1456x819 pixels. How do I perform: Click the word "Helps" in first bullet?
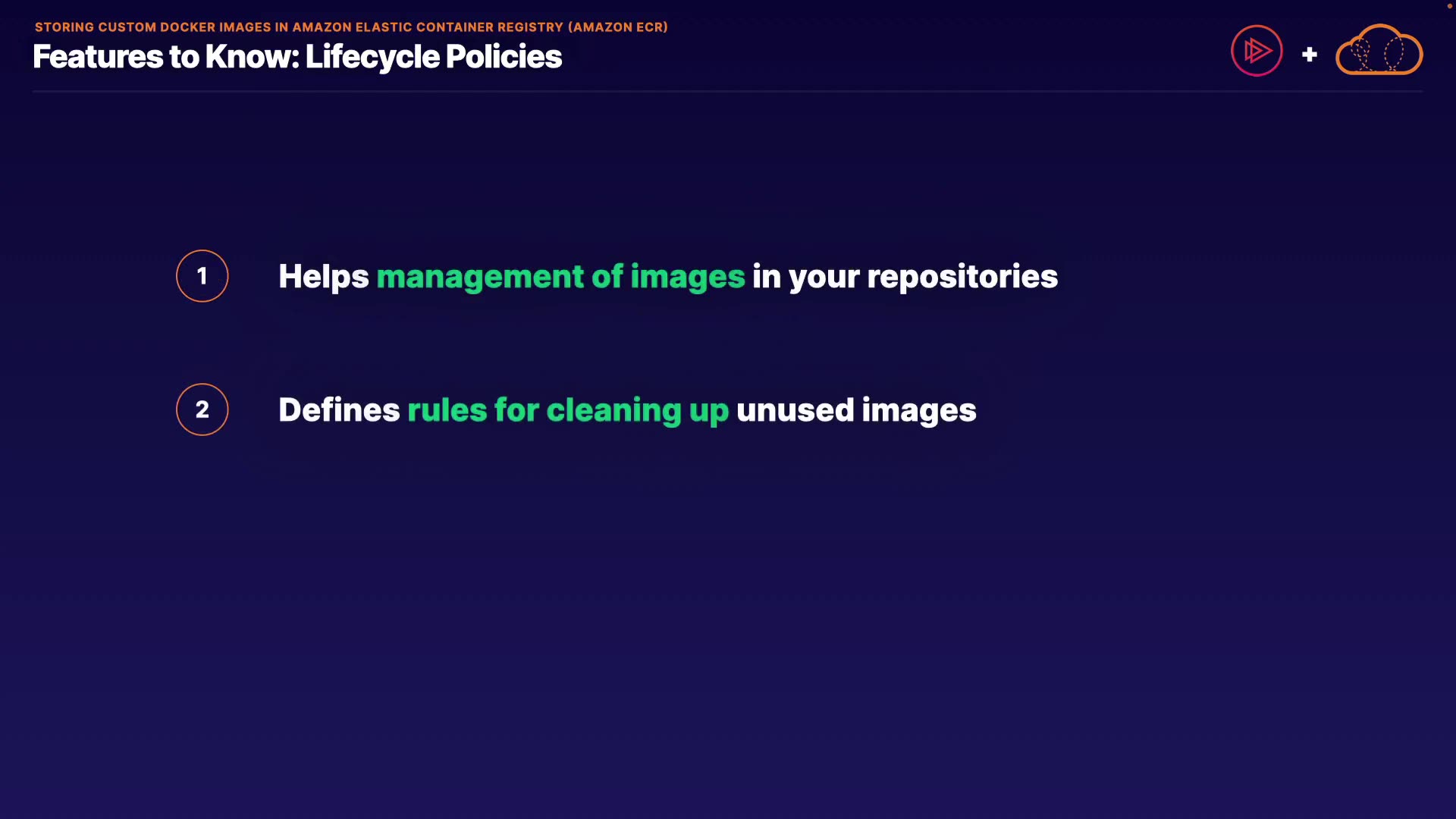tap(323, 277)
